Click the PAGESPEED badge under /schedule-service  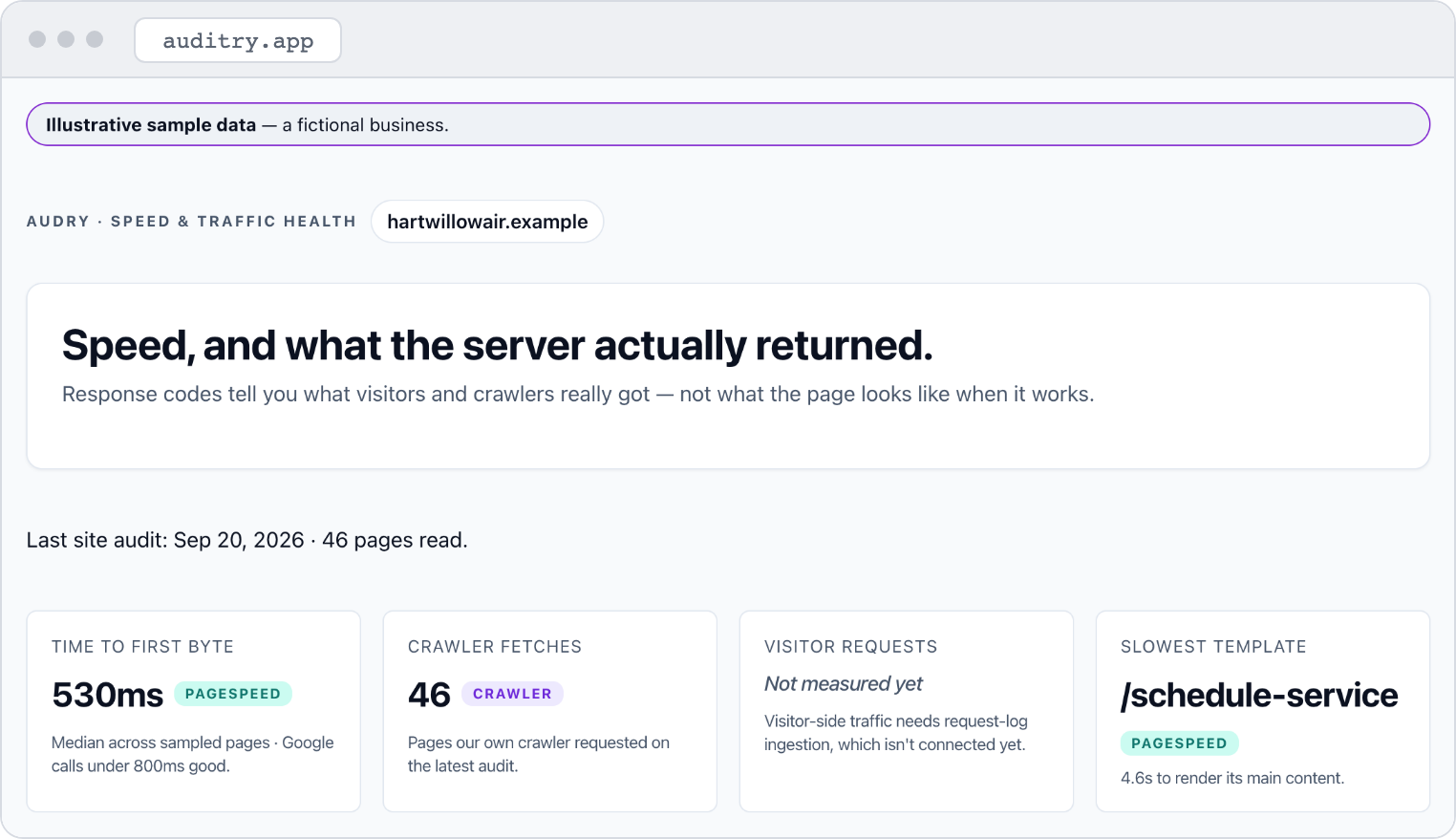[1180, 743]
